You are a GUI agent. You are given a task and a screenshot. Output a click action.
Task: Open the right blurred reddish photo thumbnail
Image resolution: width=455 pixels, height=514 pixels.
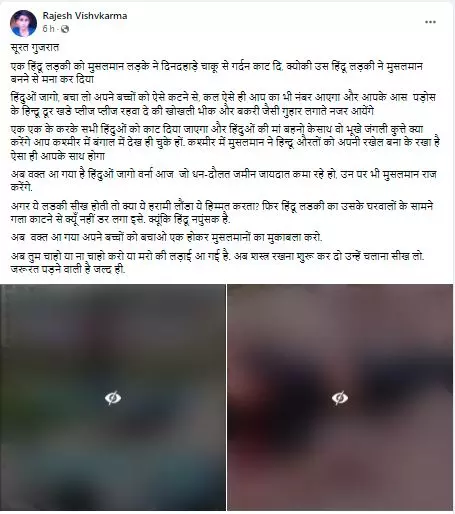(x=340, y=397)
